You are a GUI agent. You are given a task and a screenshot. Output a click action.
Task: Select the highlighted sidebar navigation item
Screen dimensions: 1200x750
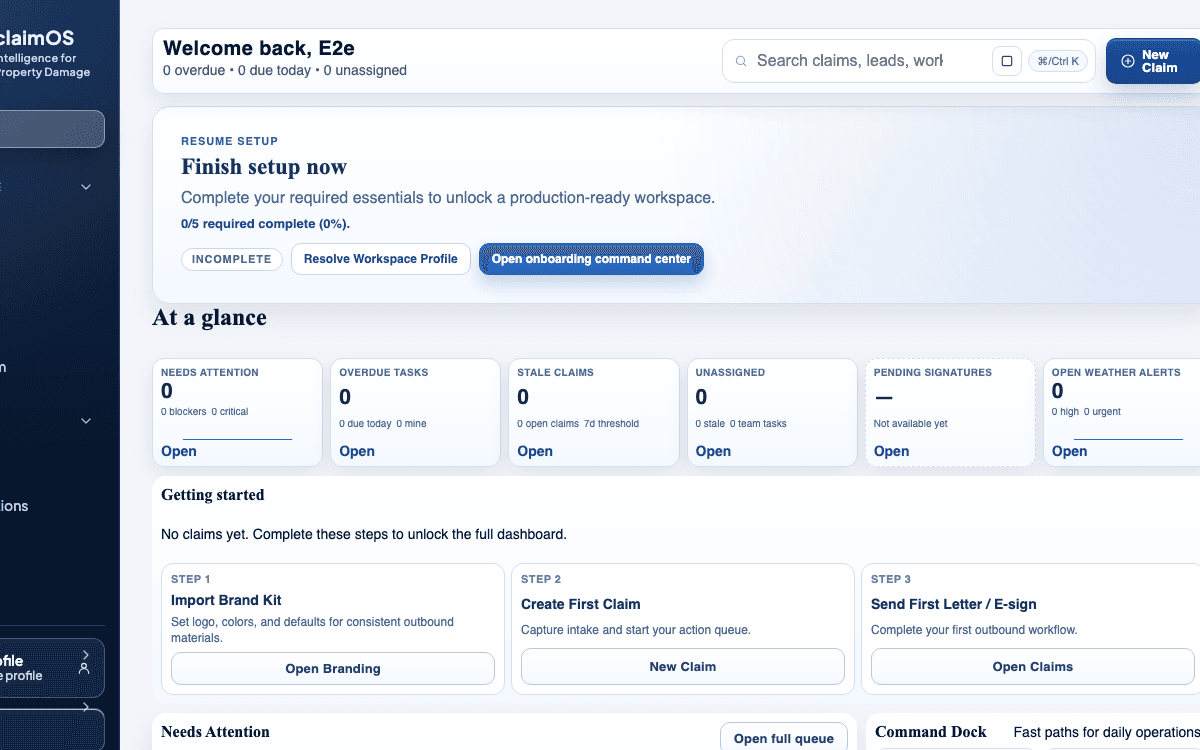50,129
